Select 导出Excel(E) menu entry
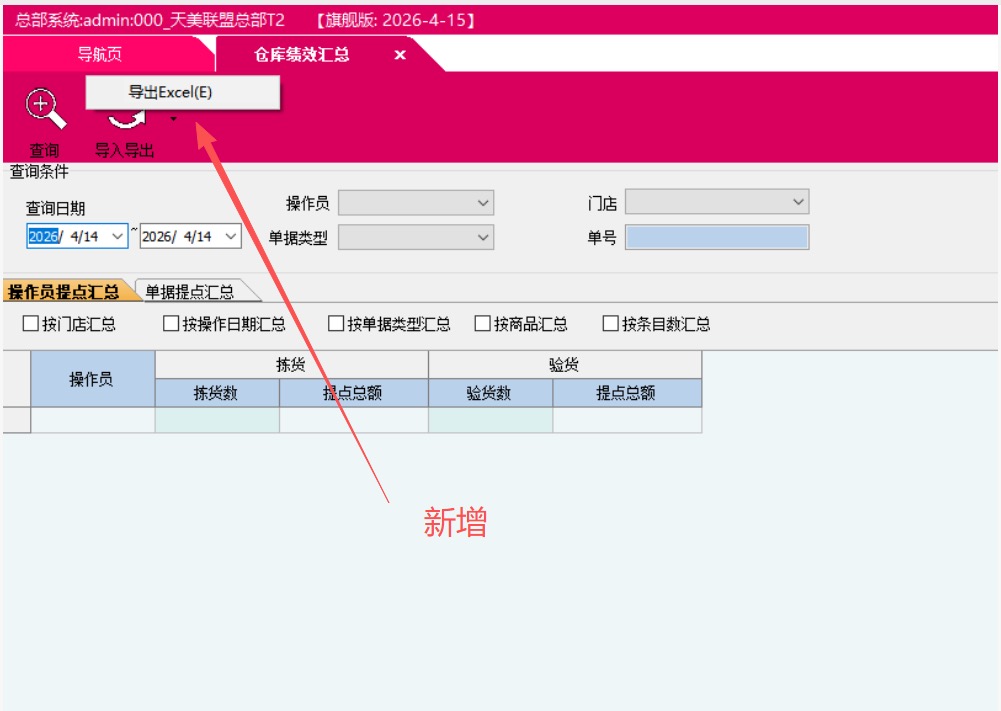 [170, 93]
